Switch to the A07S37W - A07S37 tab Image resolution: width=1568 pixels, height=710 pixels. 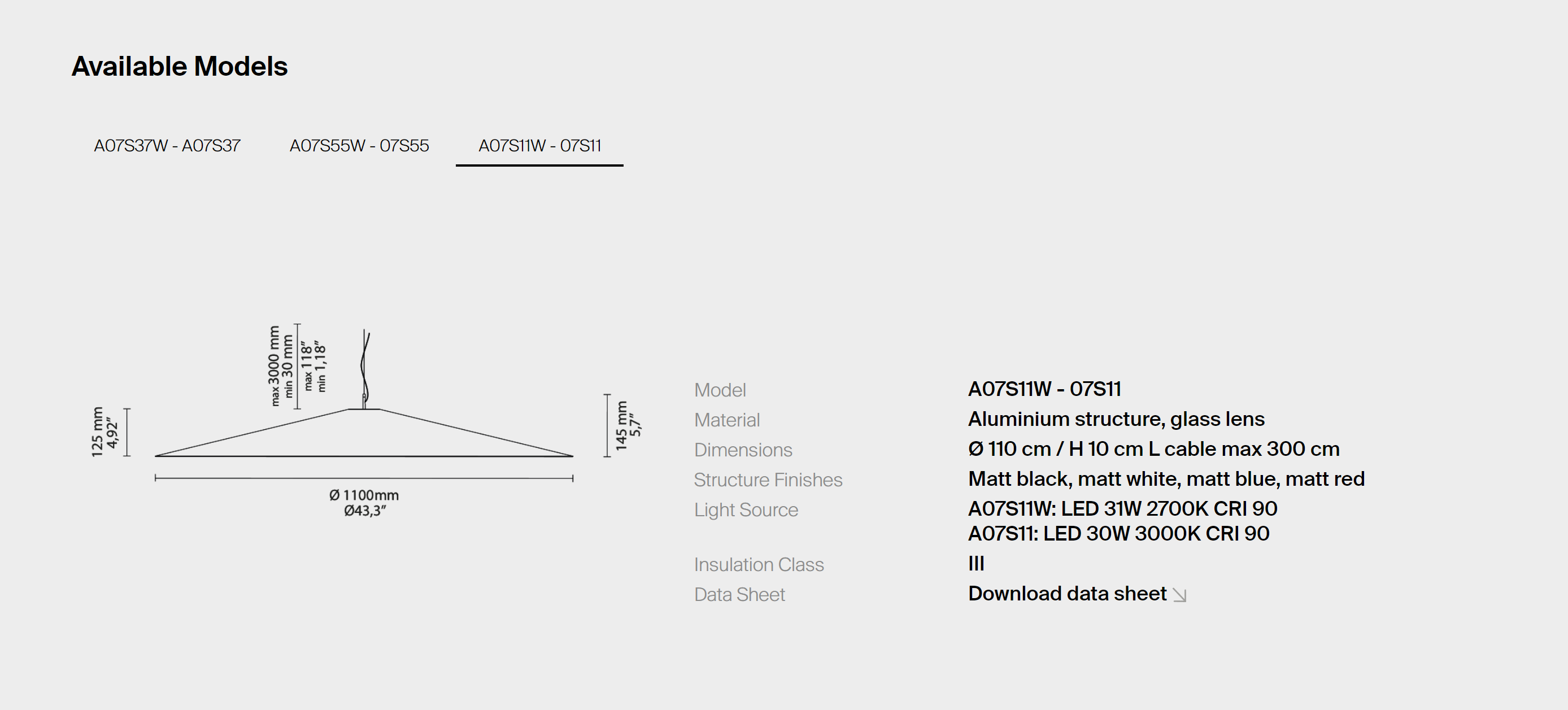[x=167, y=146]
